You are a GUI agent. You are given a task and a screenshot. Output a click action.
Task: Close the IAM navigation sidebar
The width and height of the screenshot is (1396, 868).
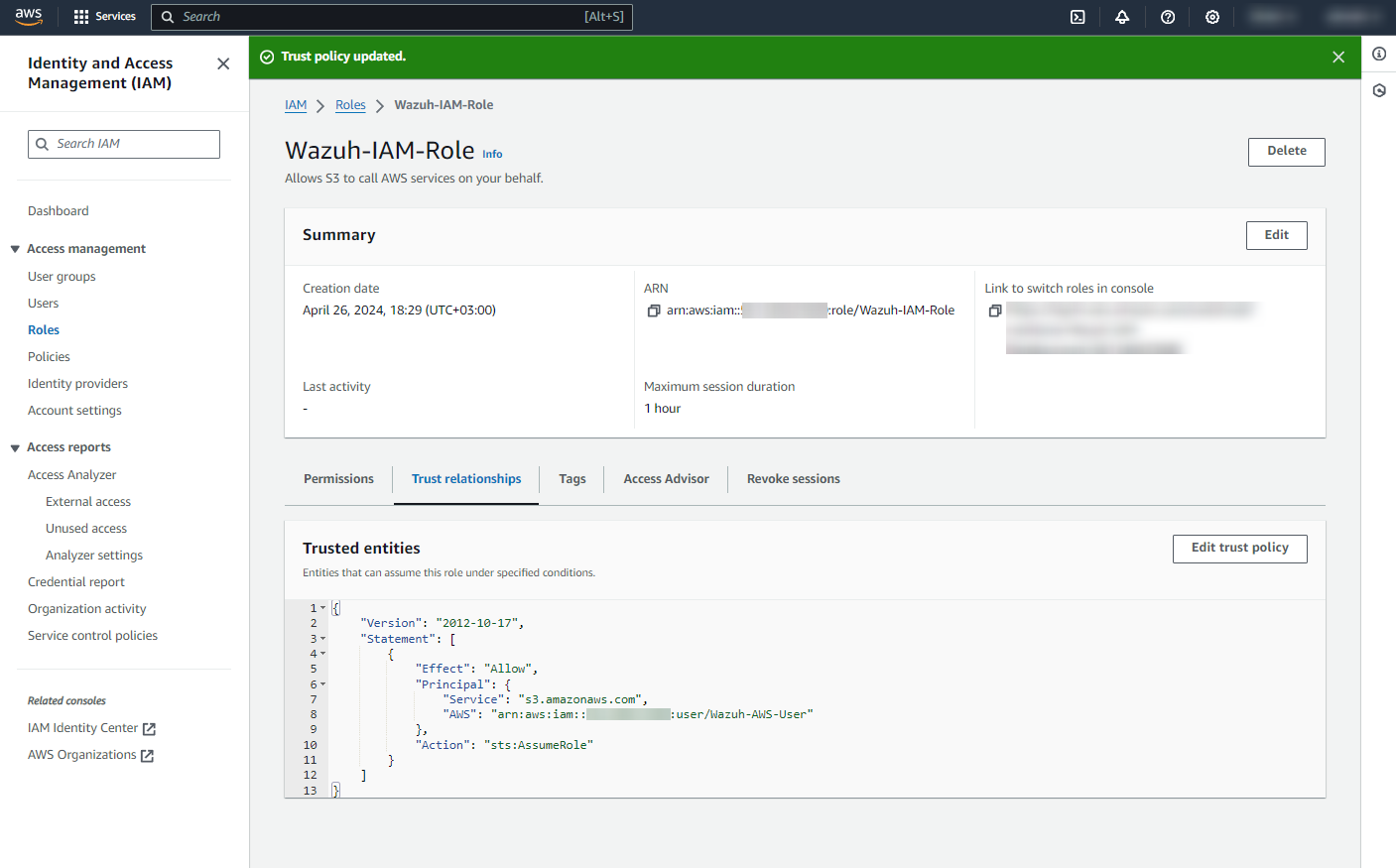[223, 63]
